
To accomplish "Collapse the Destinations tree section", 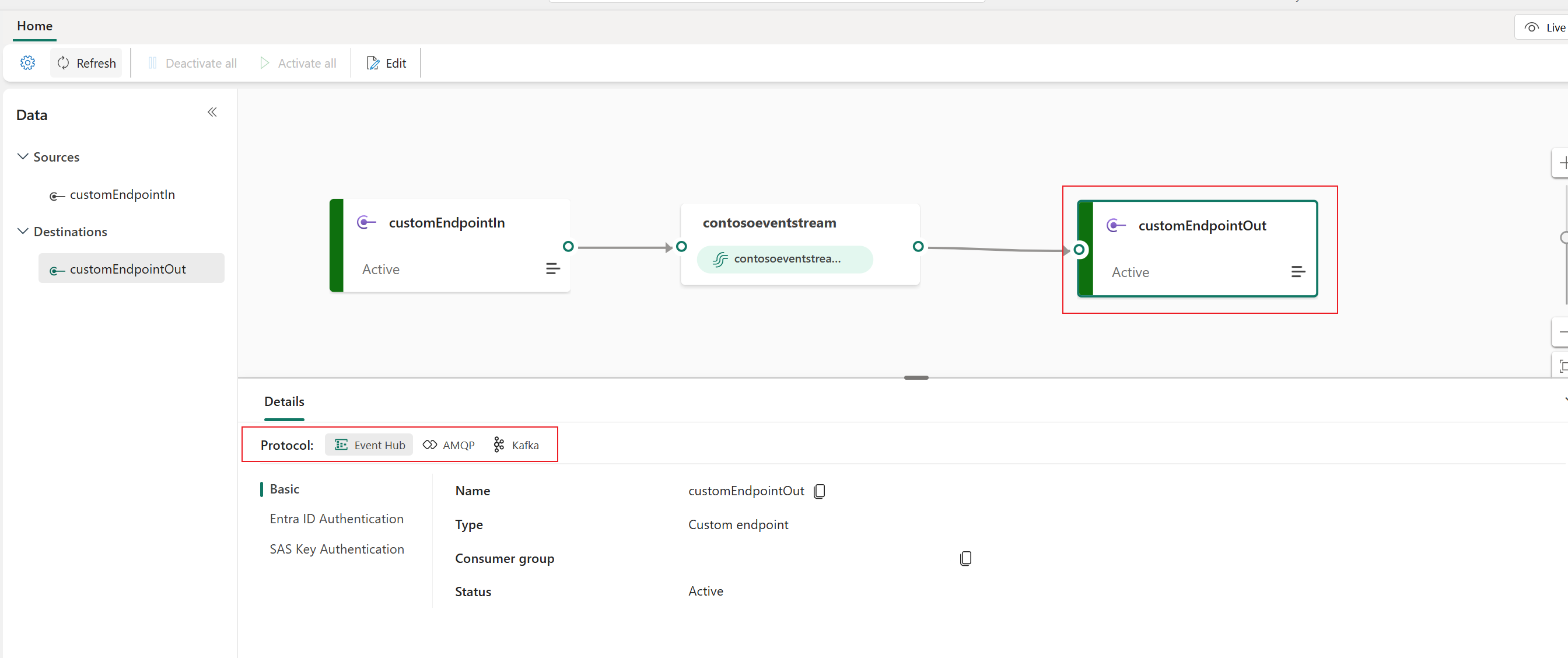I will pyautogui.click(x=23, y=232).
